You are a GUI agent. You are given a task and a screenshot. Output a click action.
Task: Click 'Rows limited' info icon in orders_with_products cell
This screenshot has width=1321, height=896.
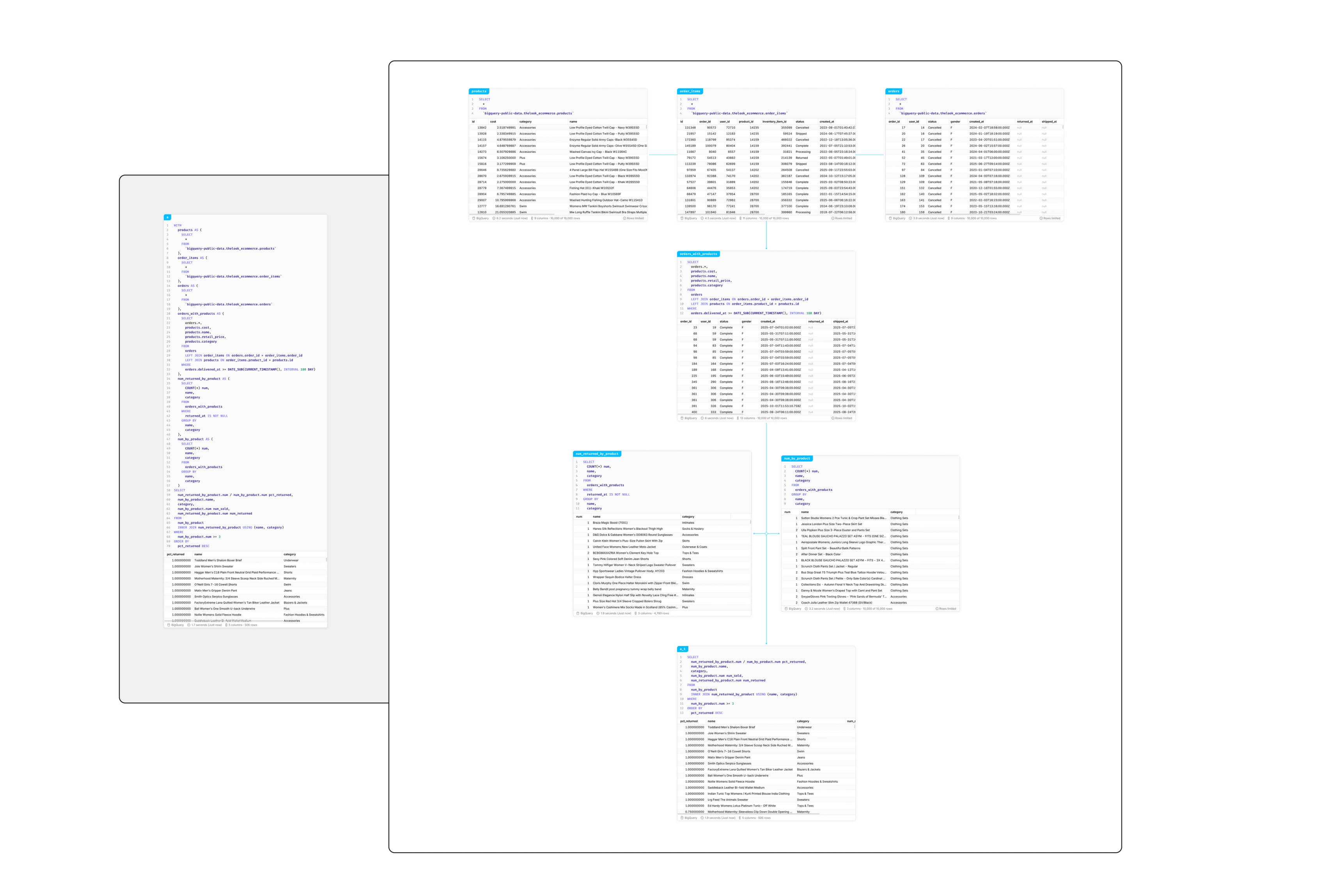(x=833, y=418)
